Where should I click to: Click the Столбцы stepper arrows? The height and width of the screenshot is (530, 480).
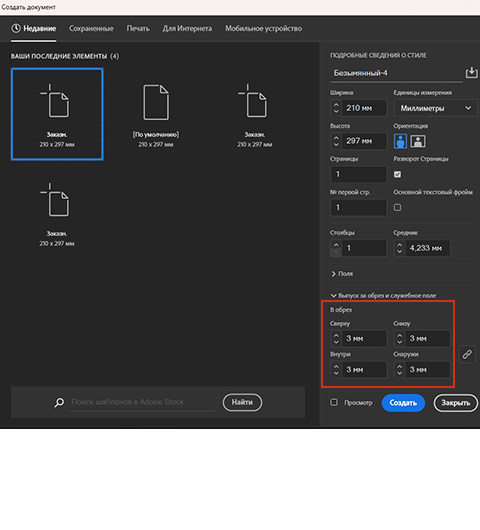click(x=336, y=248)
